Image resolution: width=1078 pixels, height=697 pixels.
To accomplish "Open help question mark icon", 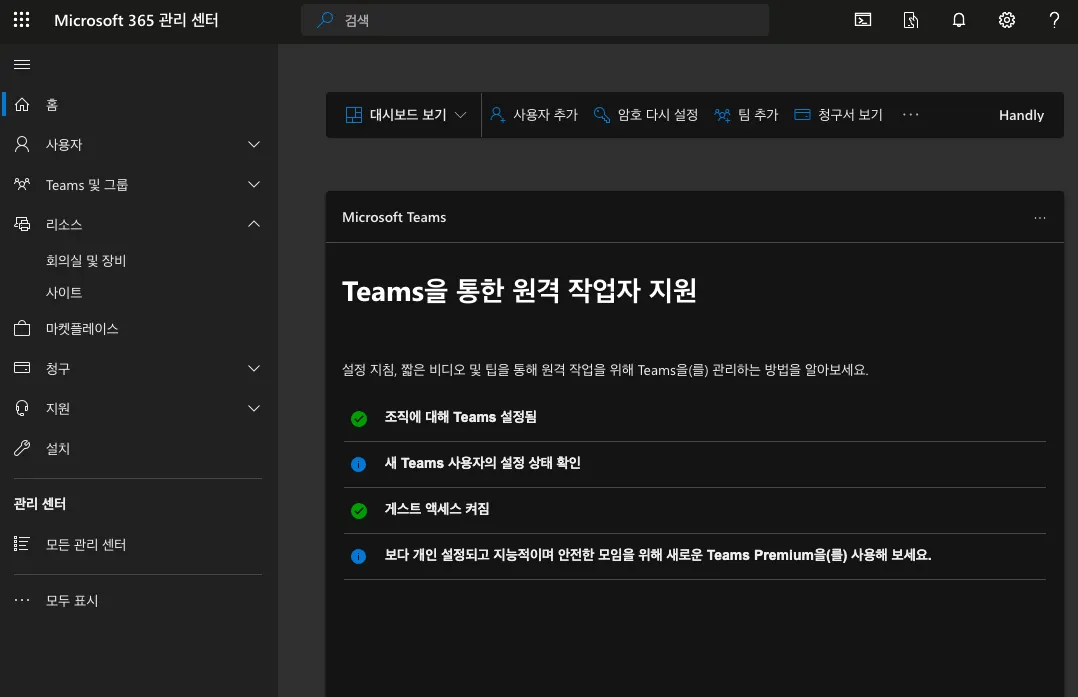I will [x=1054, y=20].
